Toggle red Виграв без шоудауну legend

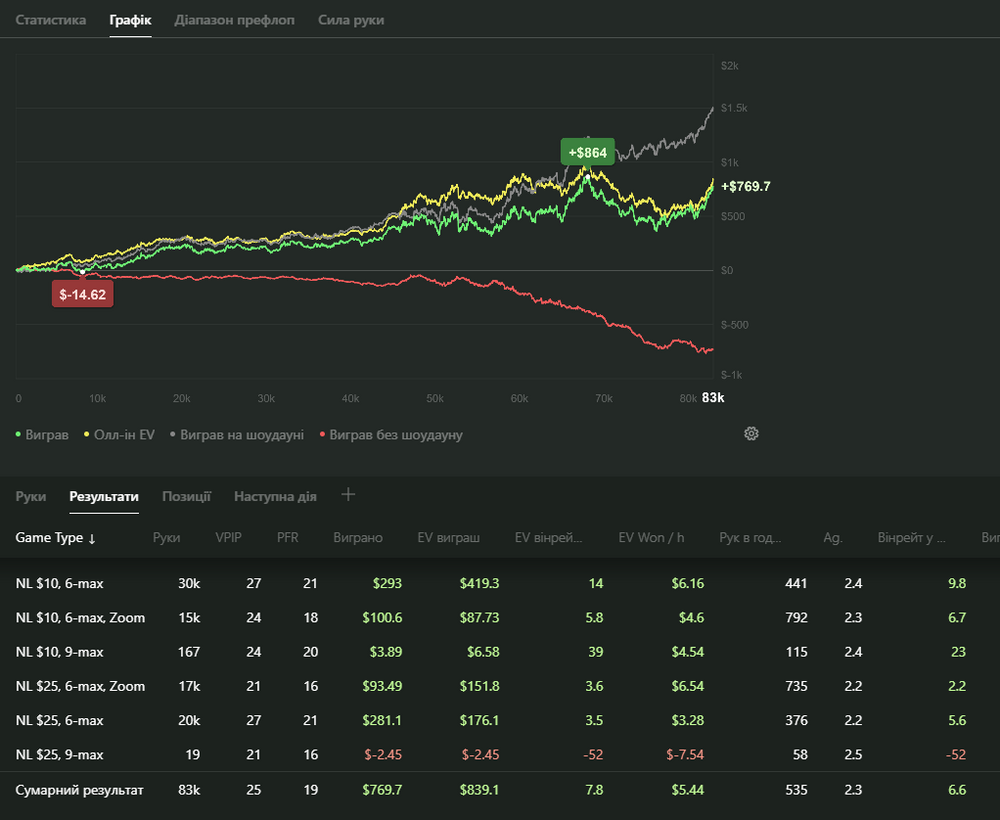click(390, 435)
